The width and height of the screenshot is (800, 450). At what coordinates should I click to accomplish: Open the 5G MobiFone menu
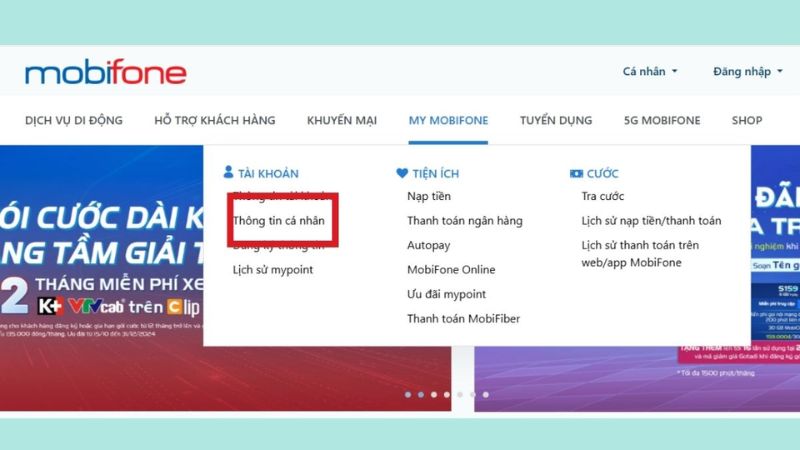[662, 120]
